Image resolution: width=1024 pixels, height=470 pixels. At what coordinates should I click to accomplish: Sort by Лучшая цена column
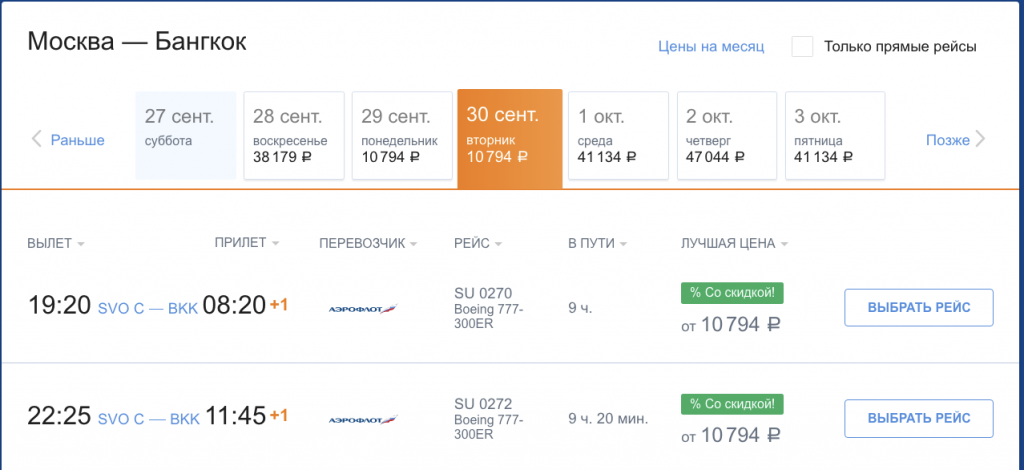734,243
